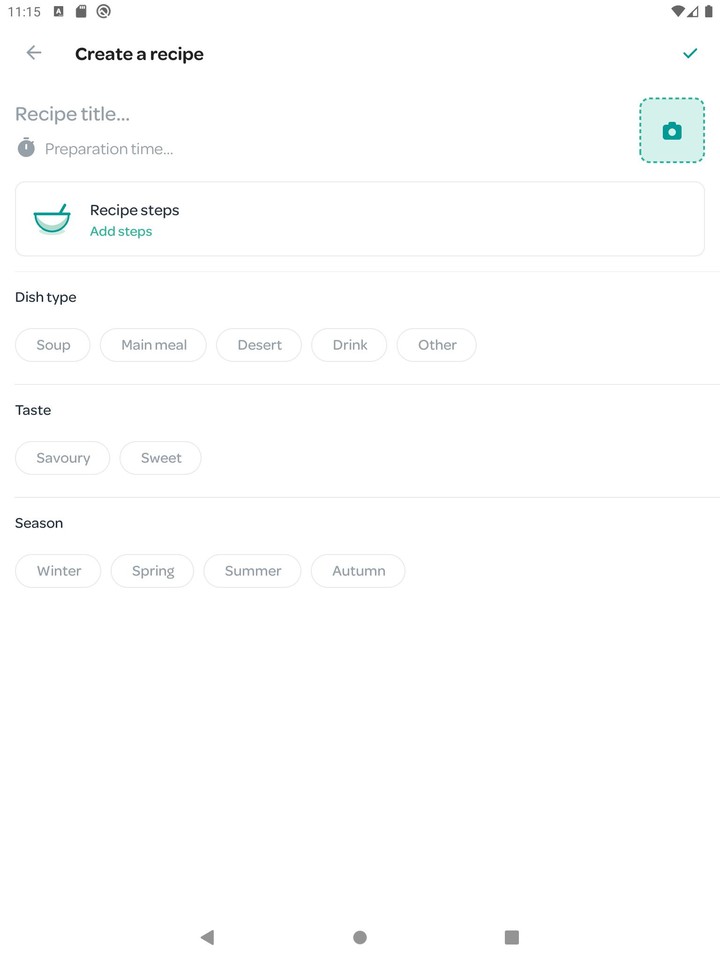The width and height of the screenshot is (720, 960).
Task: Select the Winter season chip
Action: pyautogui.click(x=58, y=571)
